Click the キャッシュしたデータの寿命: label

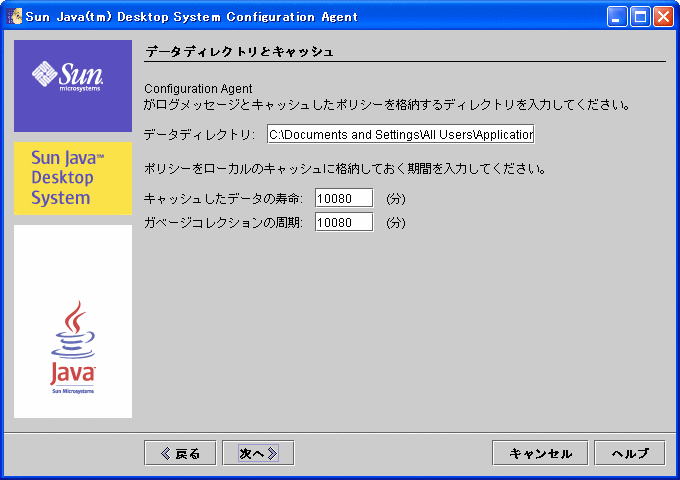[223, 199]
